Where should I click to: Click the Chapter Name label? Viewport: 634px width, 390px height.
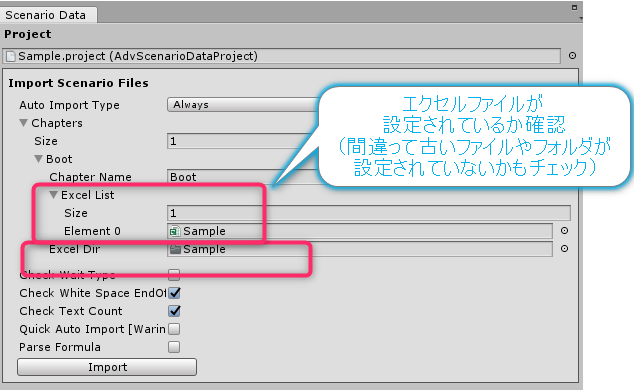click(90, 177)
